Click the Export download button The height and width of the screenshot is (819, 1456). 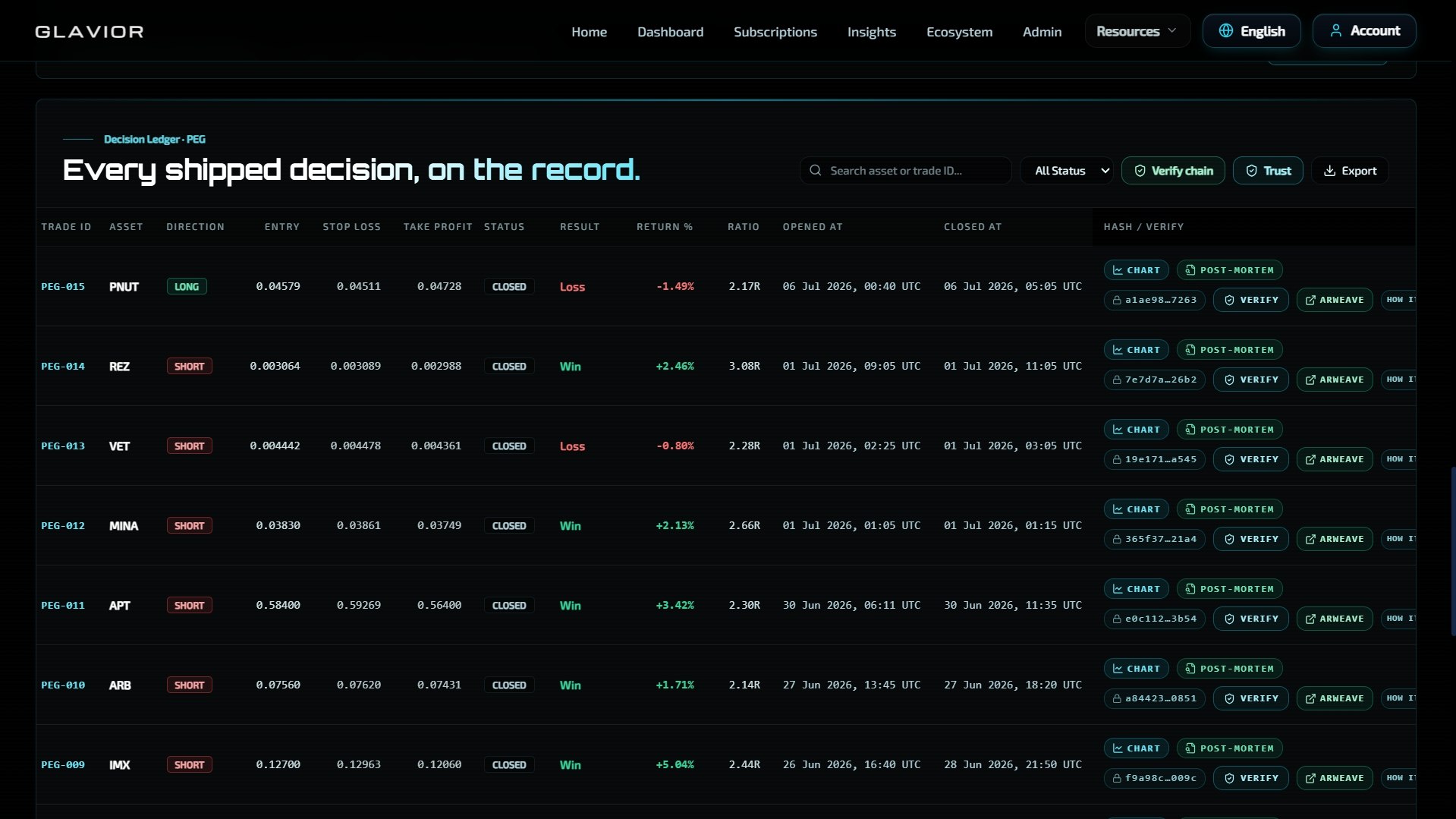pos(1350,171)
